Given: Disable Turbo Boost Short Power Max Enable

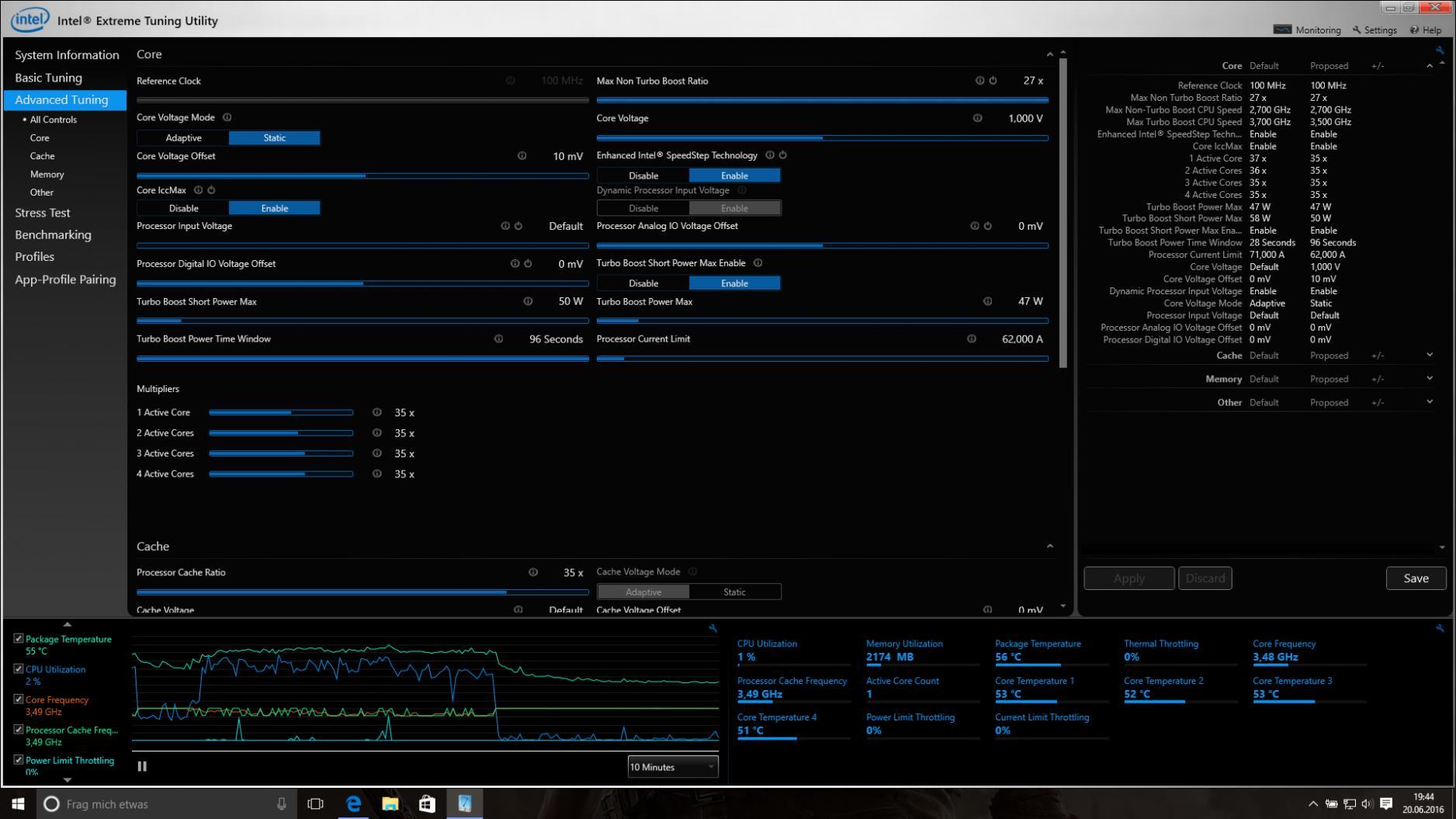Looking at the screenshot, I should (643, 283).
